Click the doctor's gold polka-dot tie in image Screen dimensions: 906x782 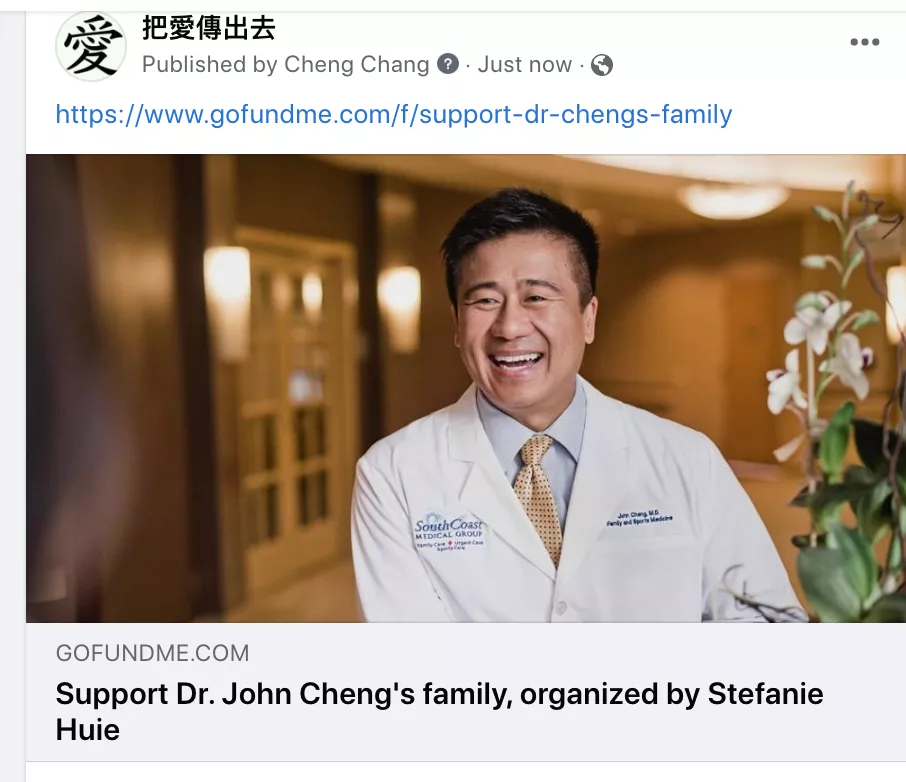(539, 499)
